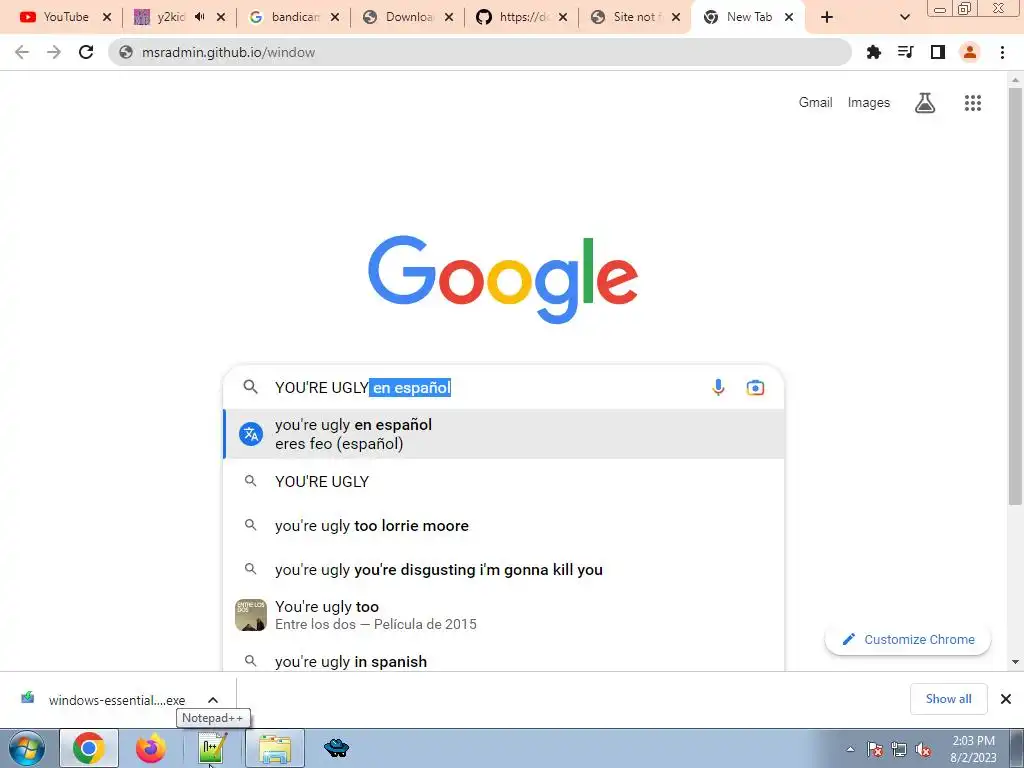Toggle the Chrome side panel icon

[x=938, y=52]
